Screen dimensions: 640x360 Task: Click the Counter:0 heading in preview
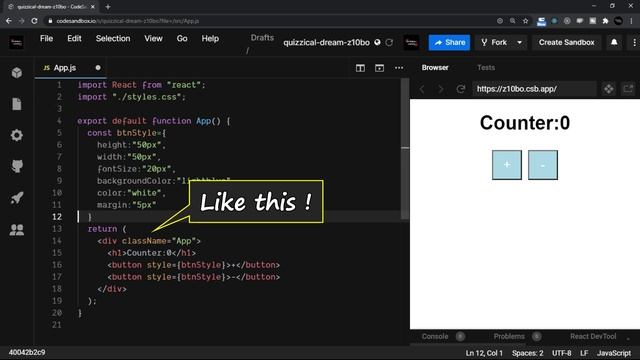tap(524, 122)
